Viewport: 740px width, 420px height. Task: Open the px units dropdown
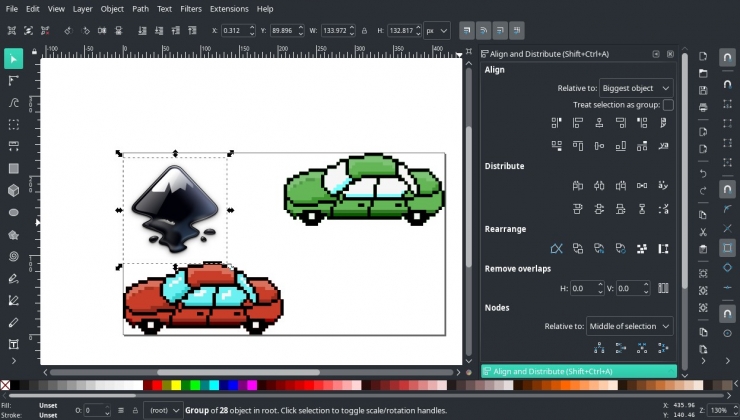(437, 31)
